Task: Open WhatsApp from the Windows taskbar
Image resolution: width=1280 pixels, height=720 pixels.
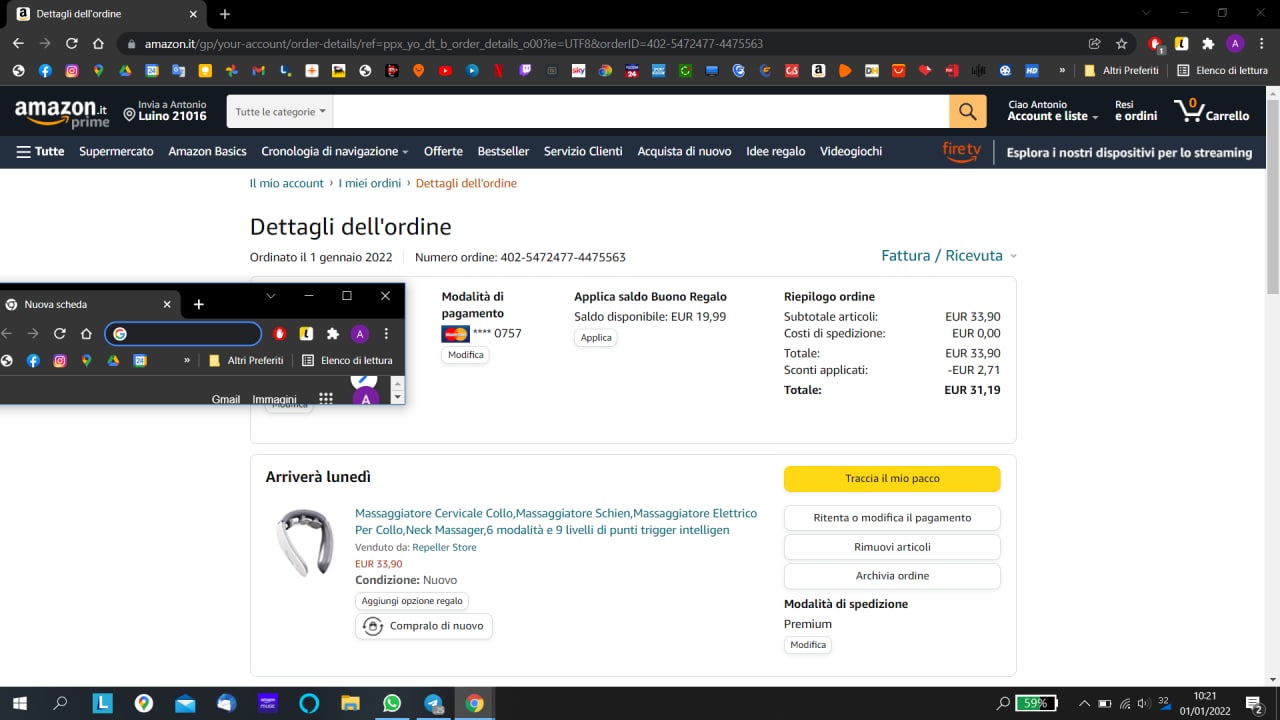Action: (391, 703)
